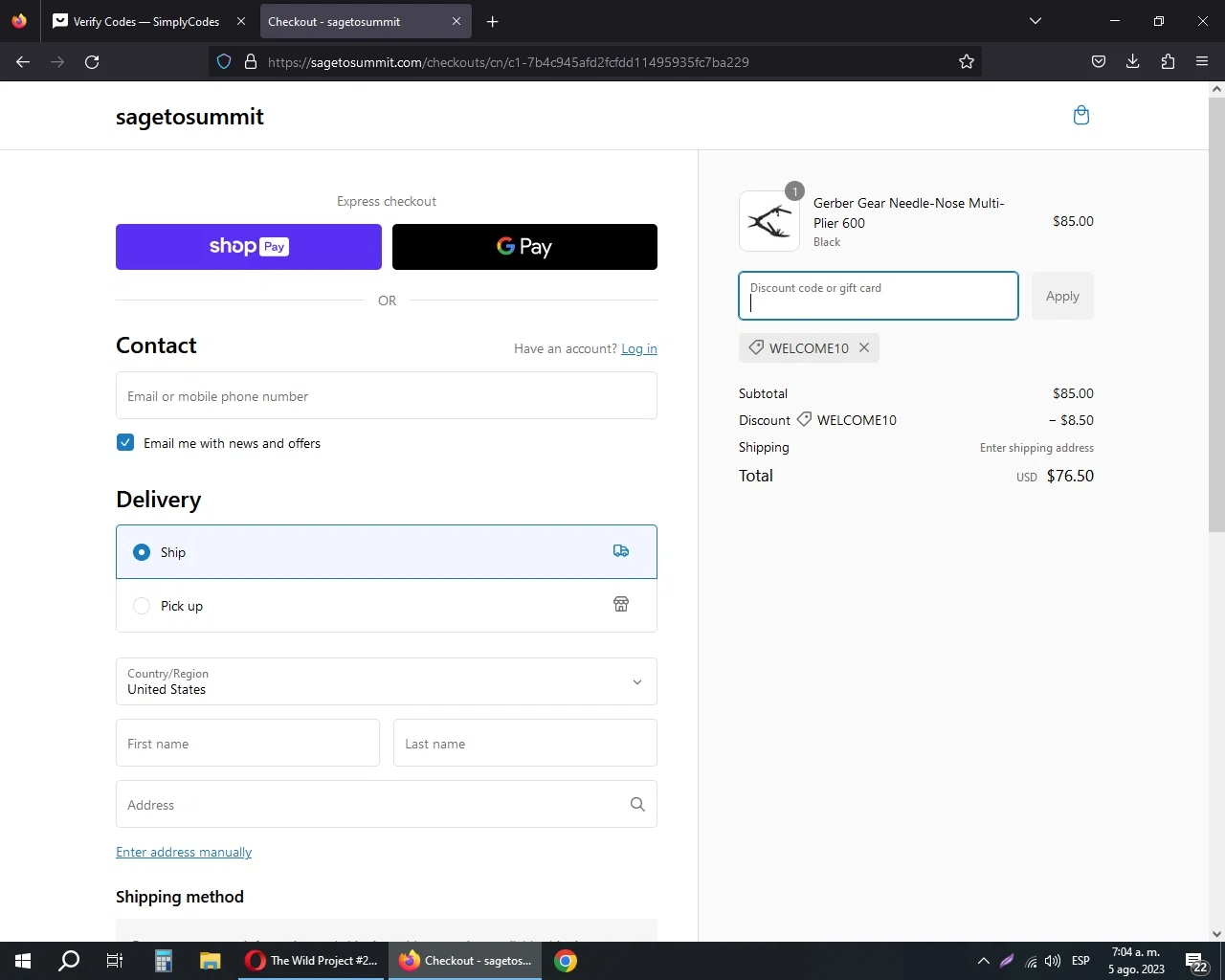
Task: Click the ESP keyboard language indicator
Action: click(1080, 961)
